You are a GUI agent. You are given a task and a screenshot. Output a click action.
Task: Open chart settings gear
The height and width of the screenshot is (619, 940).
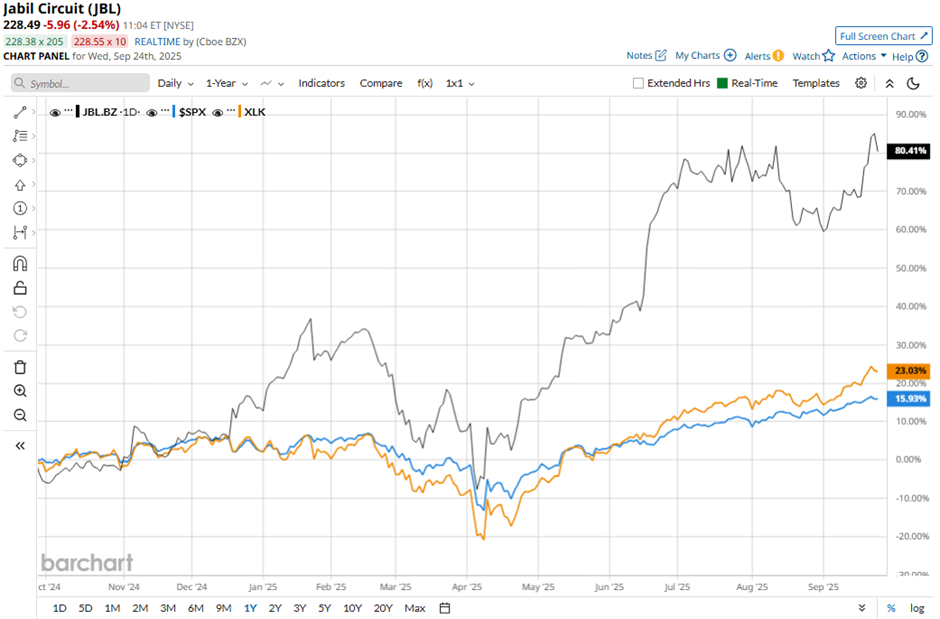[x=861, y=83]
